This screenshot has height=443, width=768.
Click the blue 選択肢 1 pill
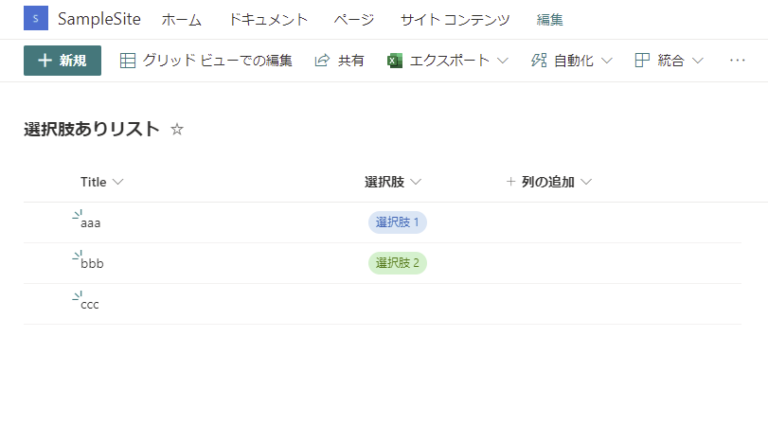click(397, 222)
